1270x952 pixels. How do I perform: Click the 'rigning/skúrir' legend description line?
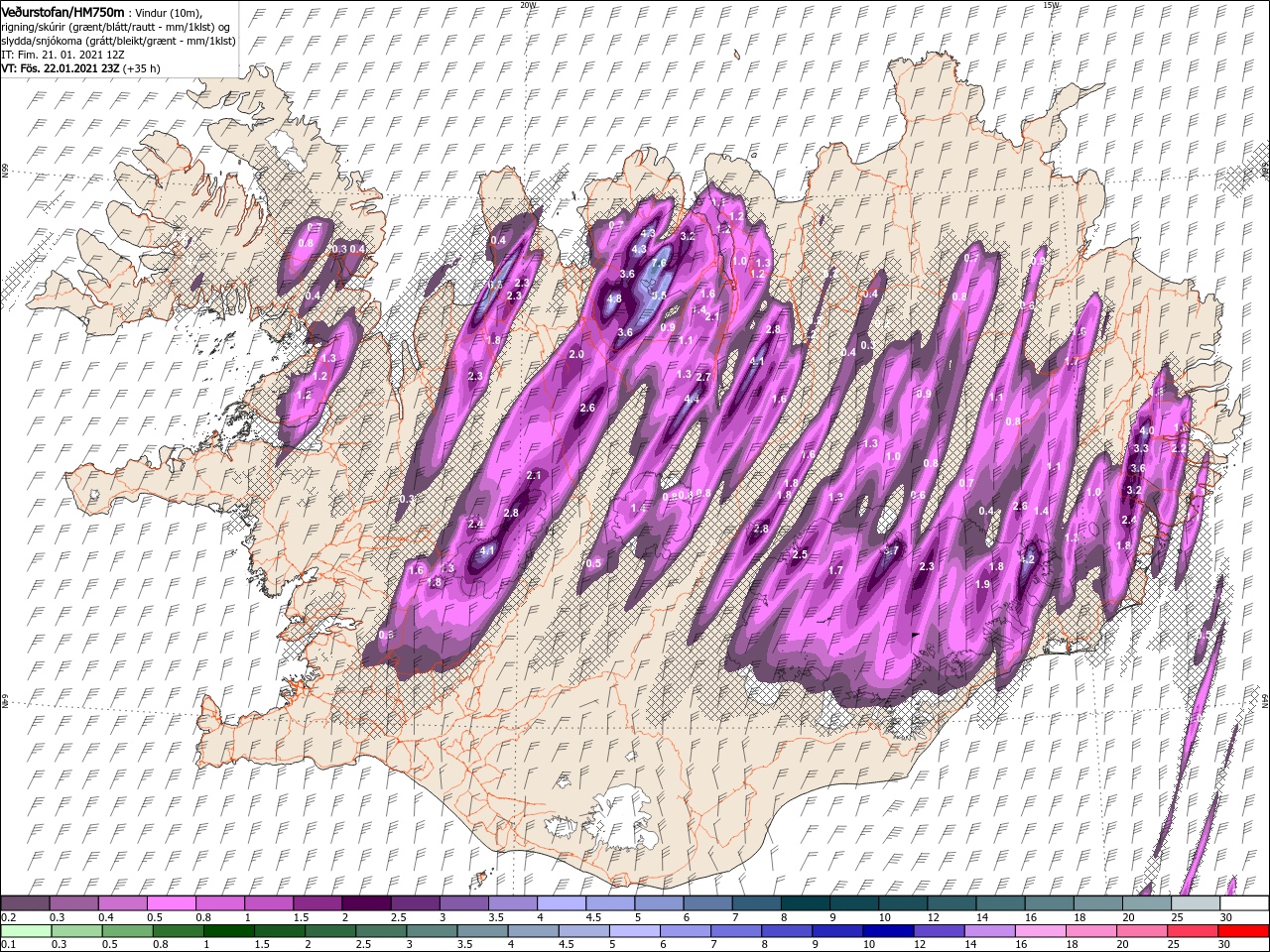point(115,27)
